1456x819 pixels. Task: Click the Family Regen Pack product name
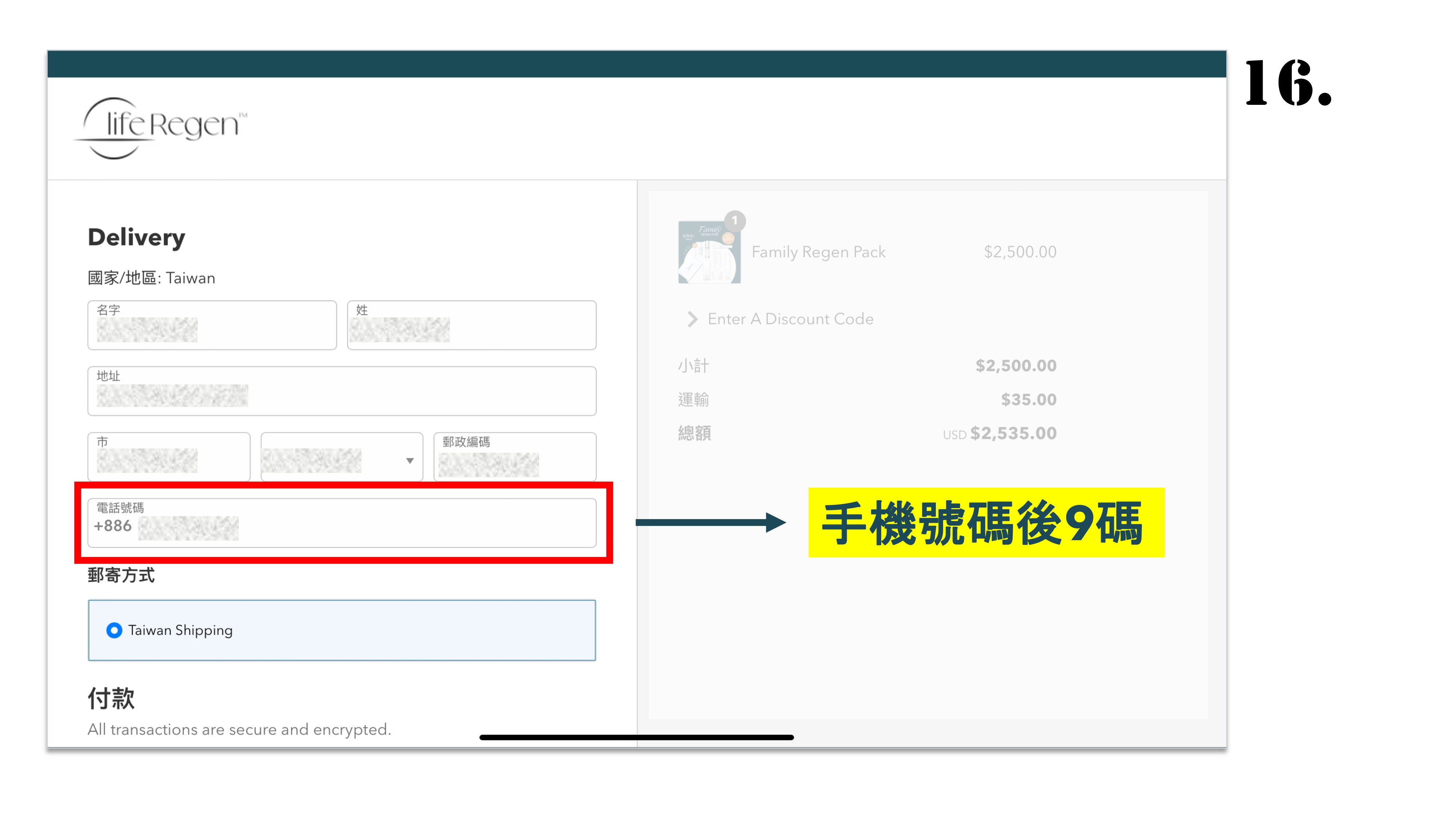click(818, 252)
